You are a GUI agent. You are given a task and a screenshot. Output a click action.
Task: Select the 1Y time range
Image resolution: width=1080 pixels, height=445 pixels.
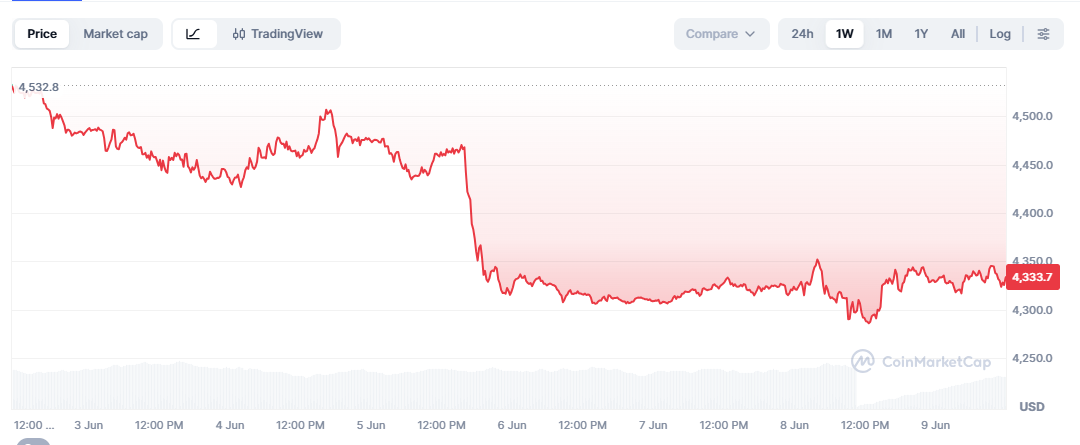[921, 34]
